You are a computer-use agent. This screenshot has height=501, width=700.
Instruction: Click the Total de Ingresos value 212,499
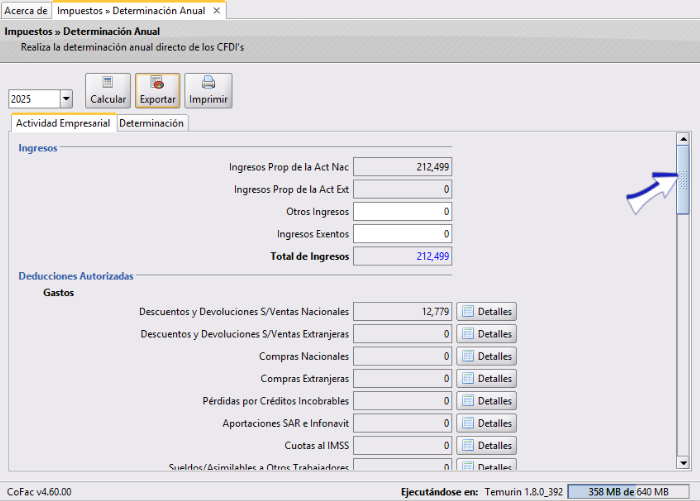pos(402,256)
